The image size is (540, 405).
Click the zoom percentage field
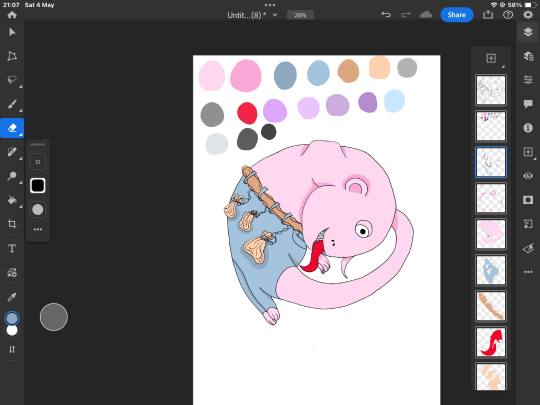click(x=300, y=15)
